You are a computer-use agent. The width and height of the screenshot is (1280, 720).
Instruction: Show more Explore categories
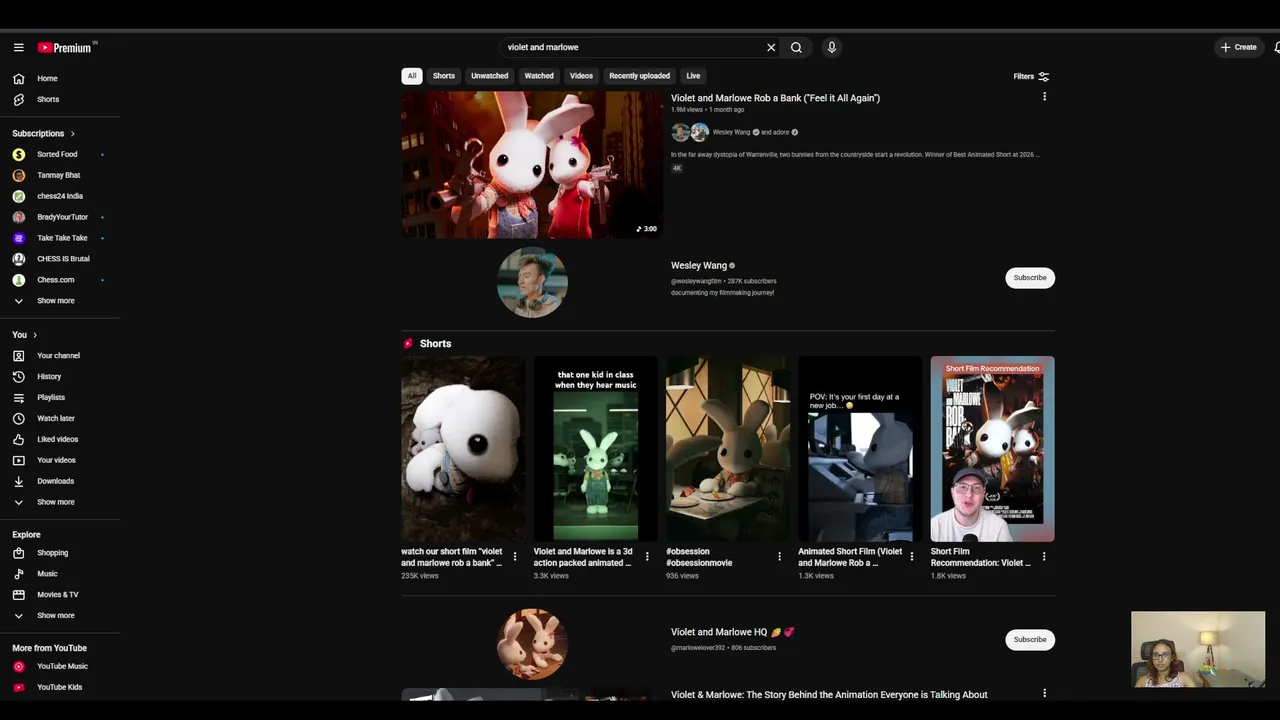pyautogui.click(x=60, y=616)
